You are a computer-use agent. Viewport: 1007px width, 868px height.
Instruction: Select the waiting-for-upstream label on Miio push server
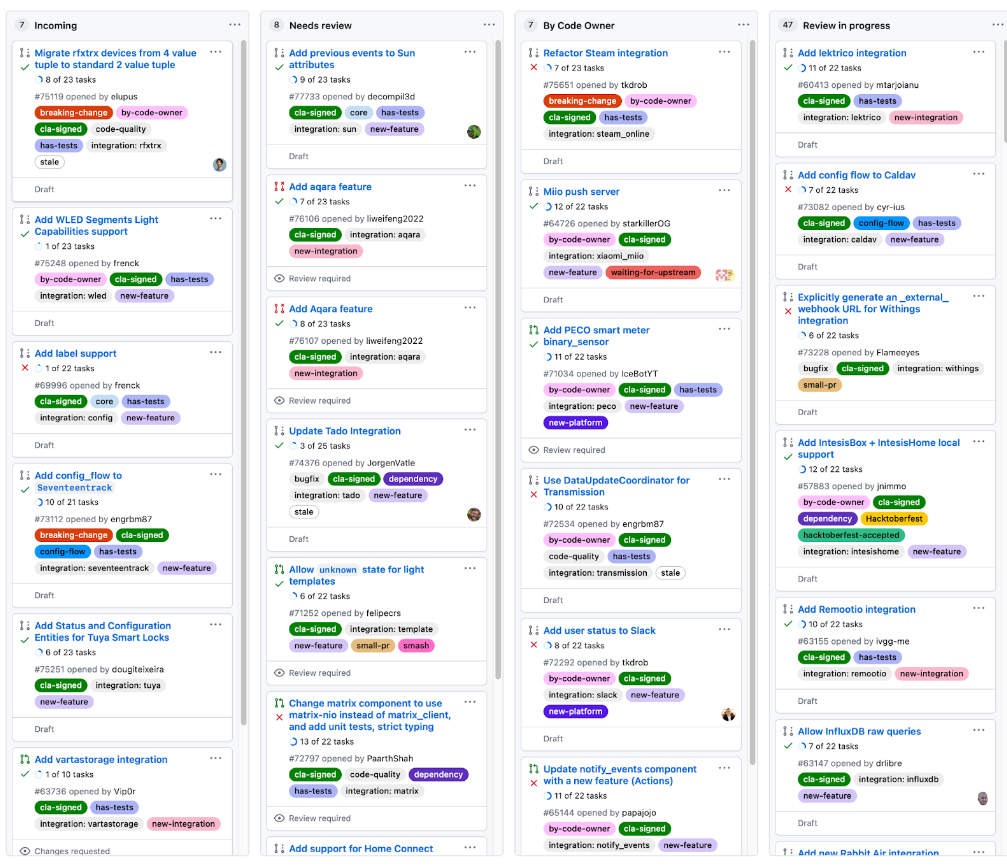click(652, 273)
